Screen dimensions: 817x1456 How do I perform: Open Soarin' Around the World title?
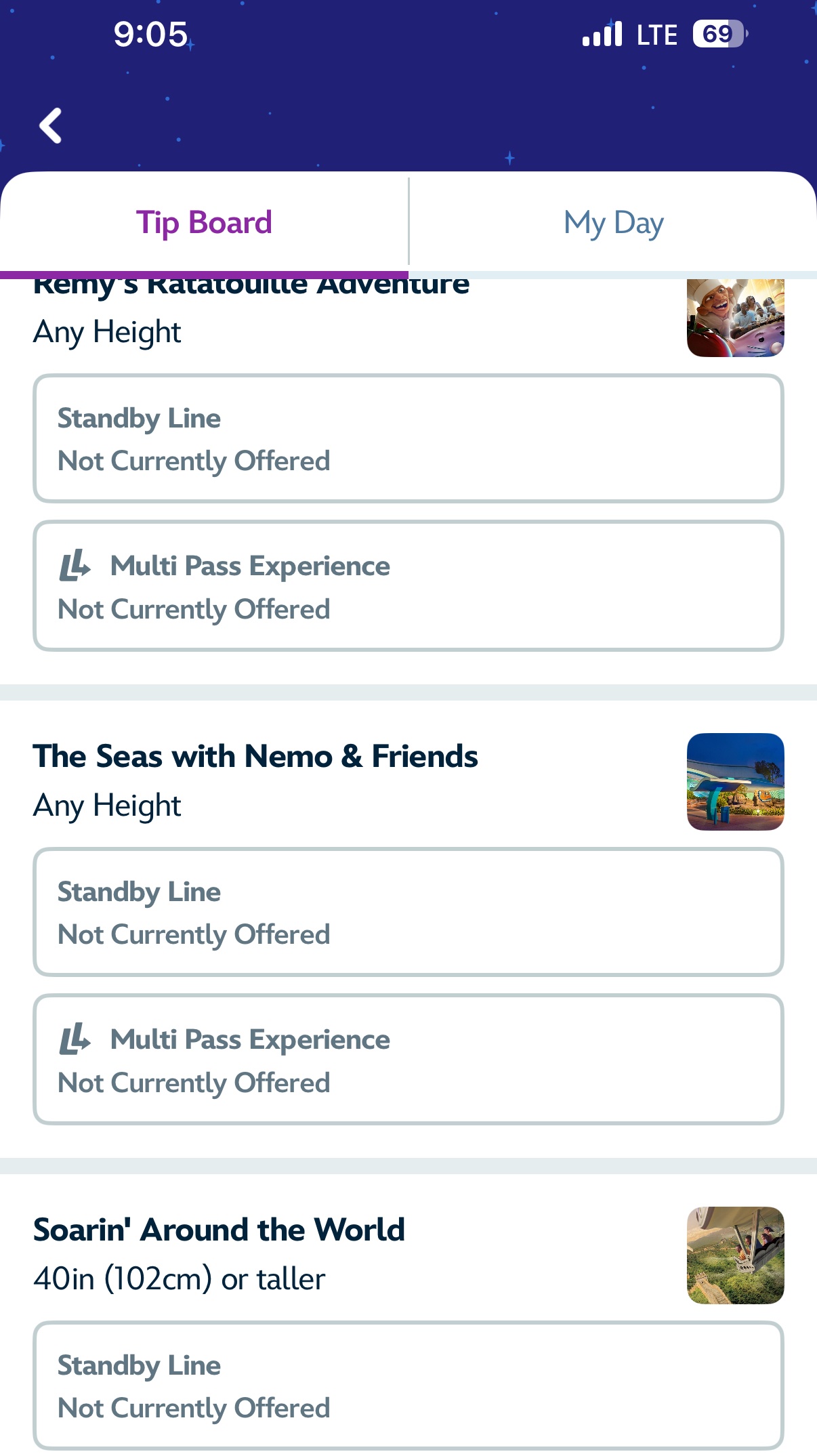tap(219, 1230)
